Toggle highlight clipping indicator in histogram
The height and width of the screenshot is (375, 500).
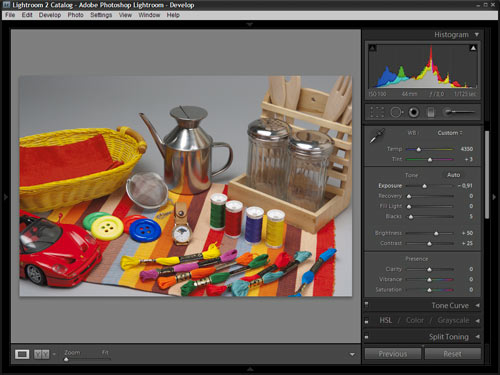pyautogui.click(x=473, y=48)
